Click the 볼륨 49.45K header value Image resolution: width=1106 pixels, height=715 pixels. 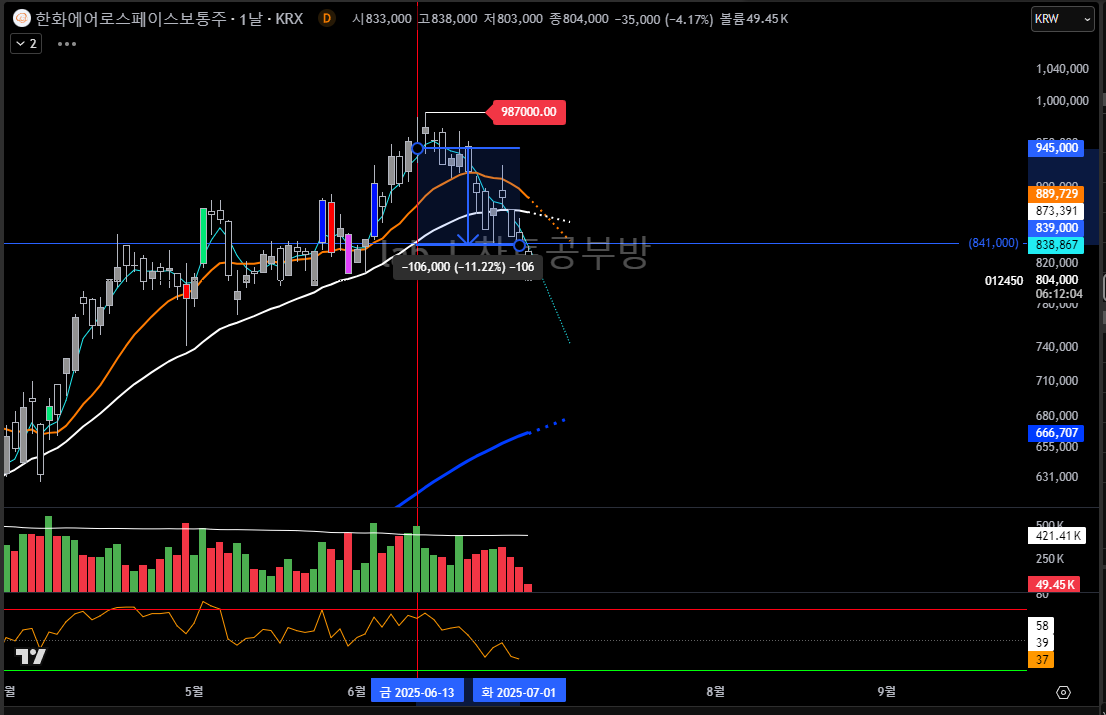point(754,19)
